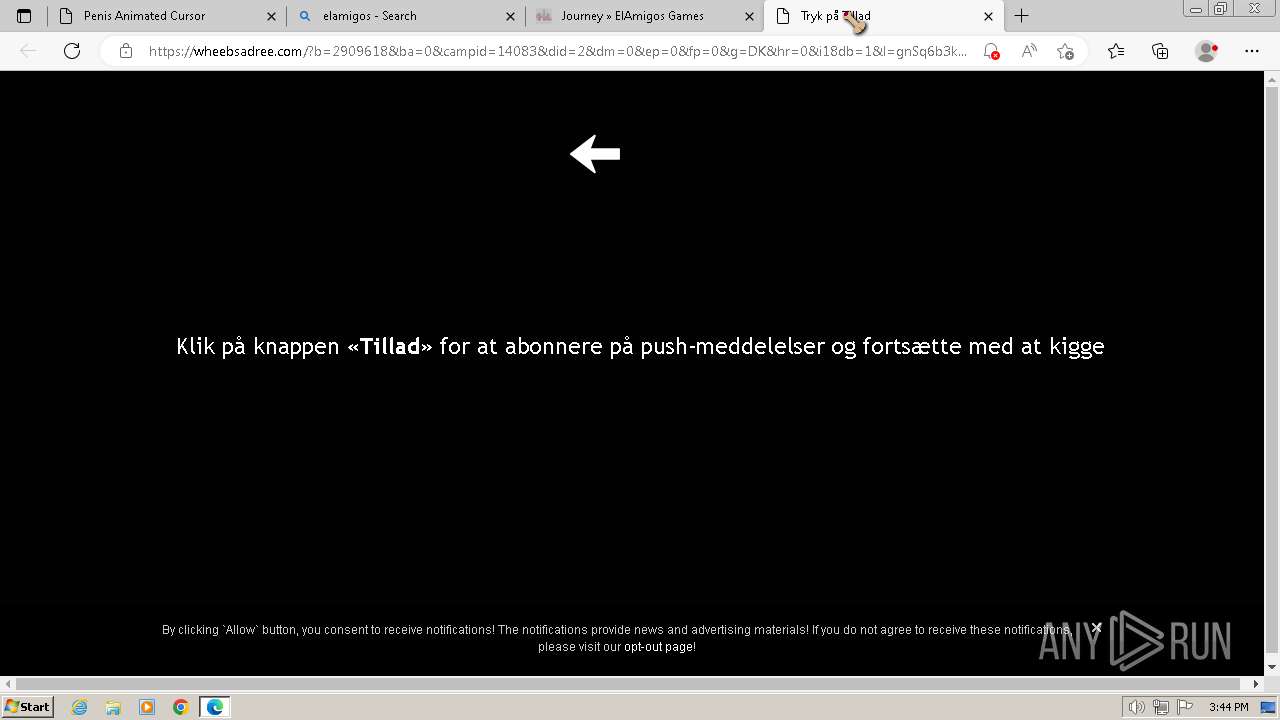Open the browser profile icon
Viewport: 1280px width, 720px height.
[1207, 51]
